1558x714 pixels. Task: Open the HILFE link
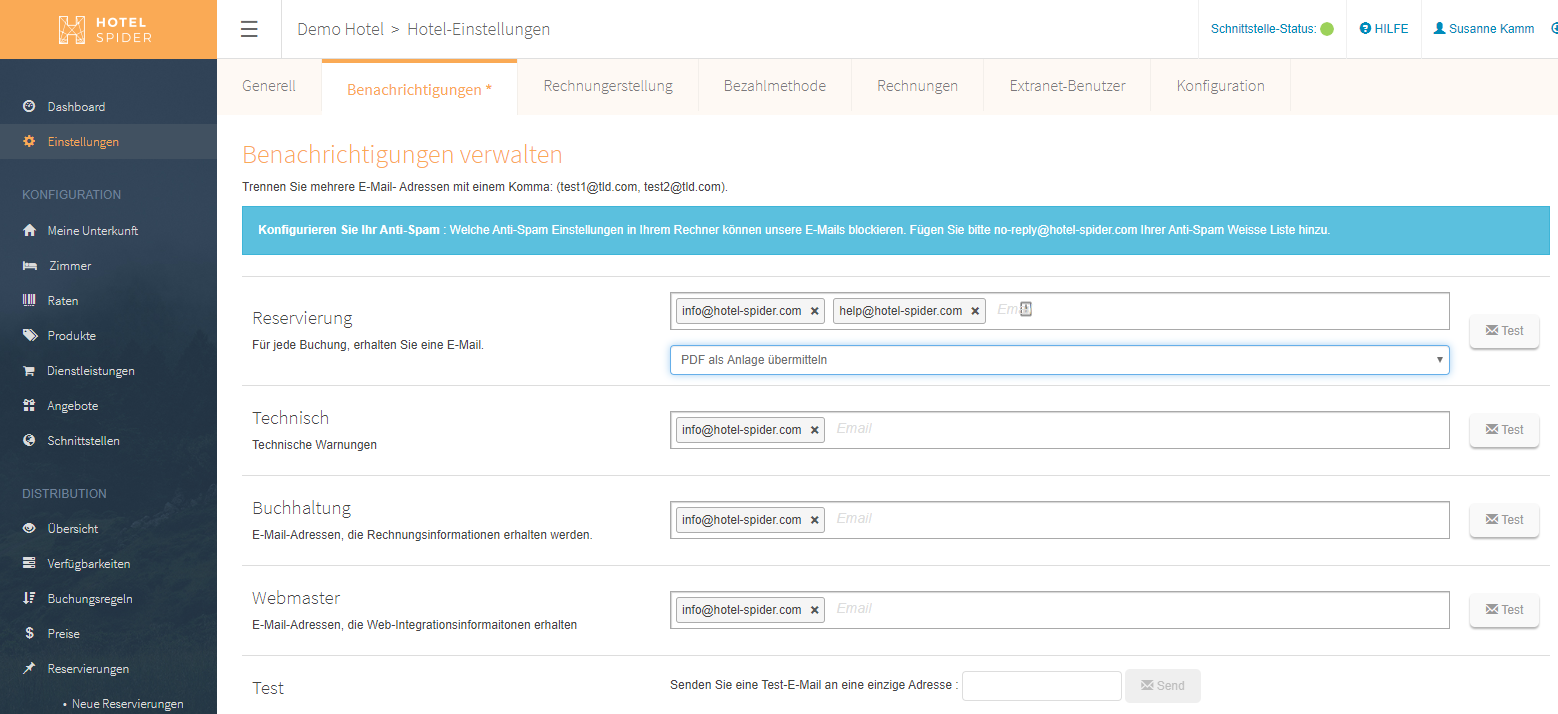[1384, 29]
